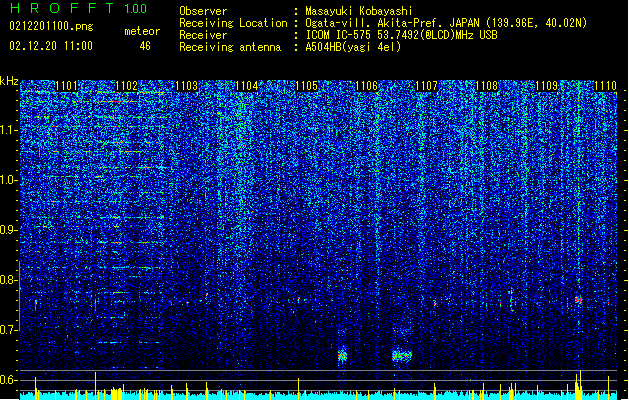Screen dimensions: 629x400
Task: Click the 'Receiver' field label
Action: tap(203, 35)
